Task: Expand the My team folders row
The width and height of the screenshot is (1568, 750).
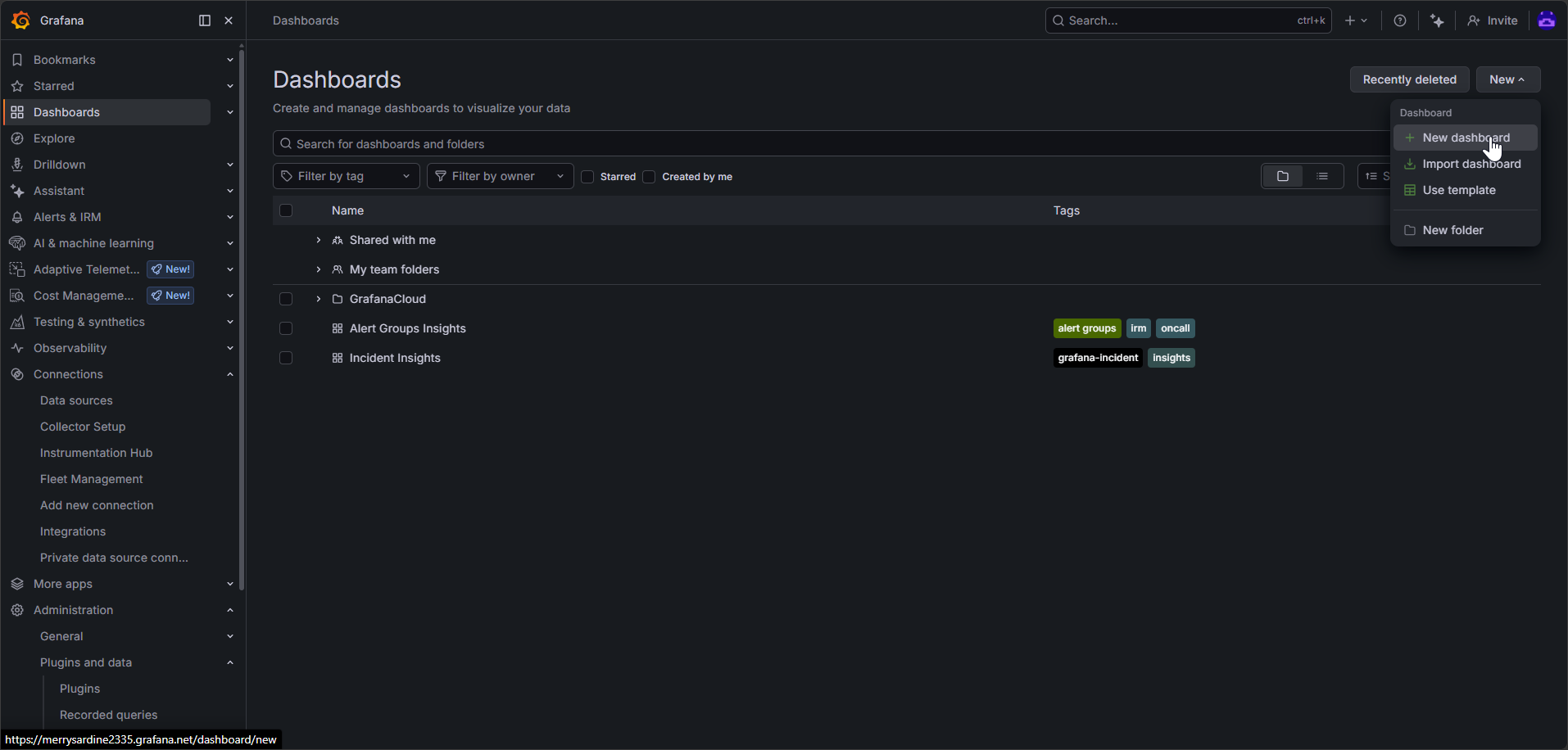Action: [319, 269]
